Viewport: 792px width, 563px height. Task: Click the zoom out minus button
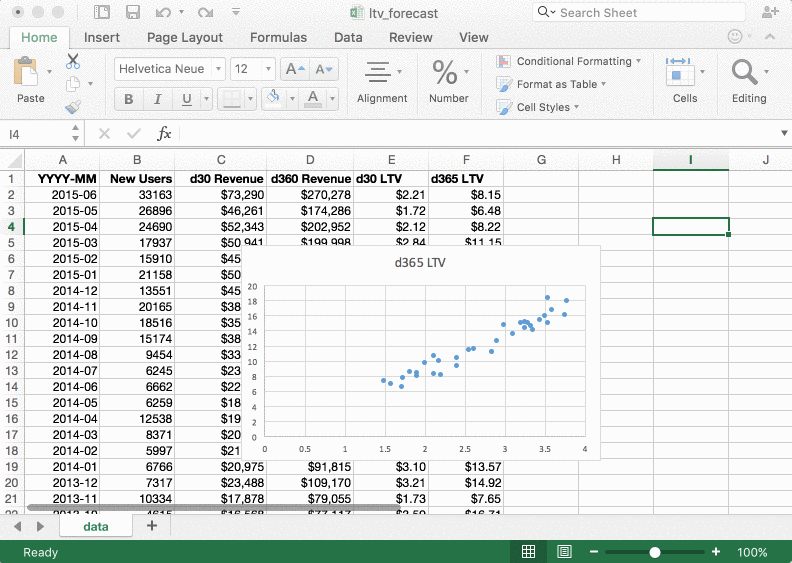tap(594, 552)
